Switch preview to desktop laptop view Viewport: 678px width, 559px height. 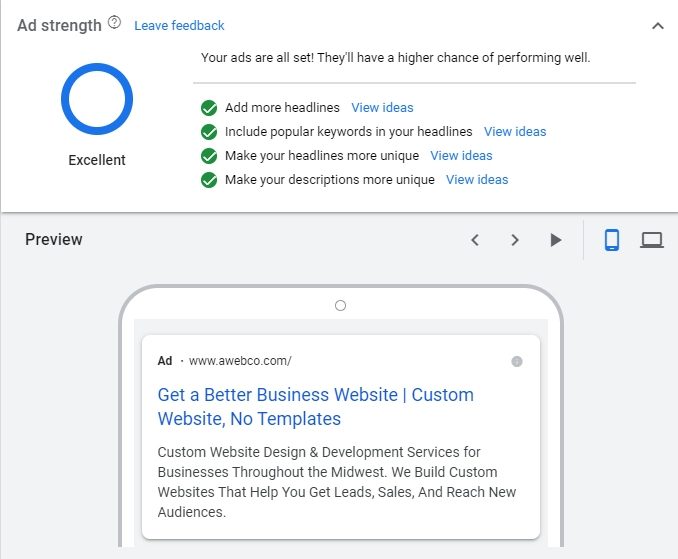tap(652, 240)
